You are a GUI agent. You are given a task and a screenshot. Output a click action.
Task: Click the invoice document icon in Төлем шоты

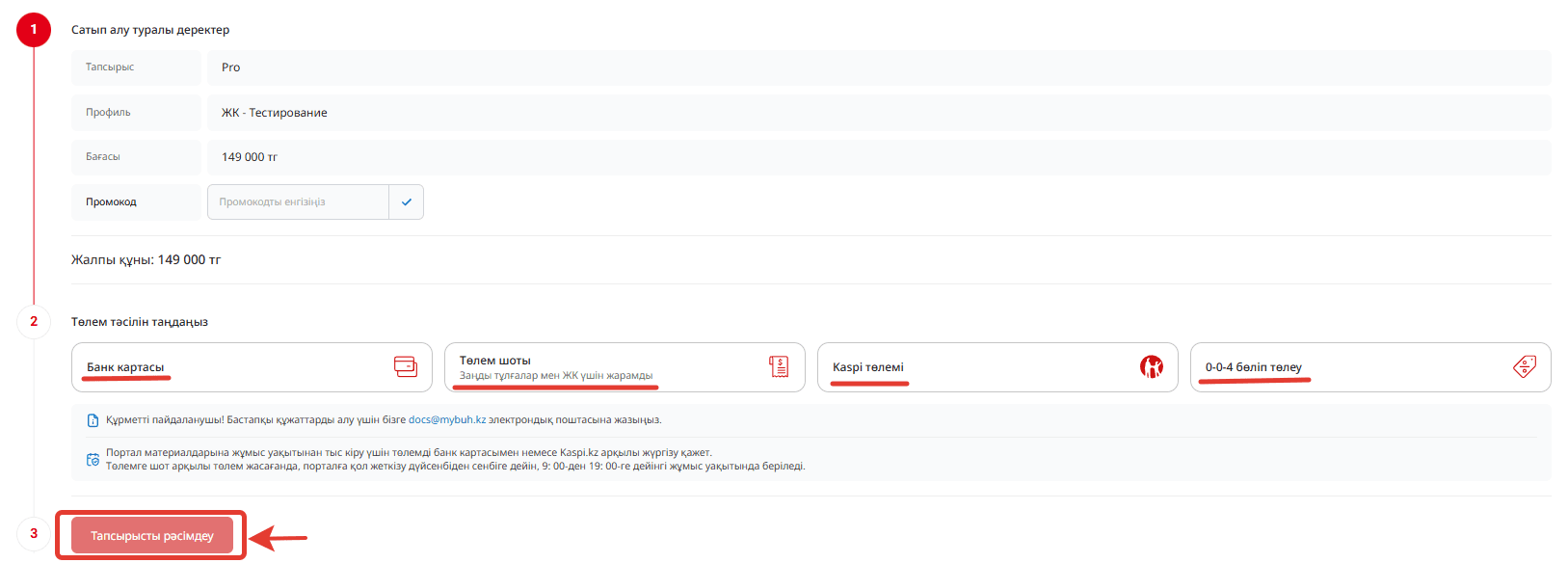pyautogui.click(x=779, y=366)
